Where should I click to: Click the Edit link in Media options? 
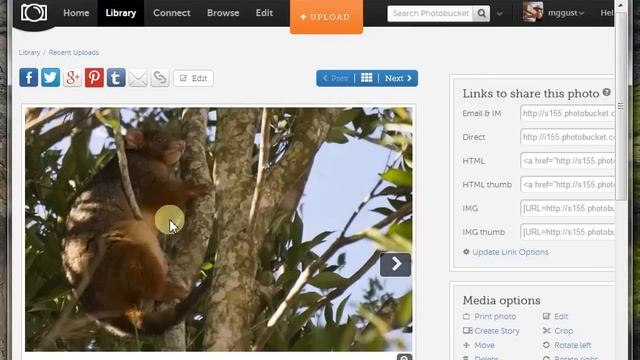[x=561, y=316]
